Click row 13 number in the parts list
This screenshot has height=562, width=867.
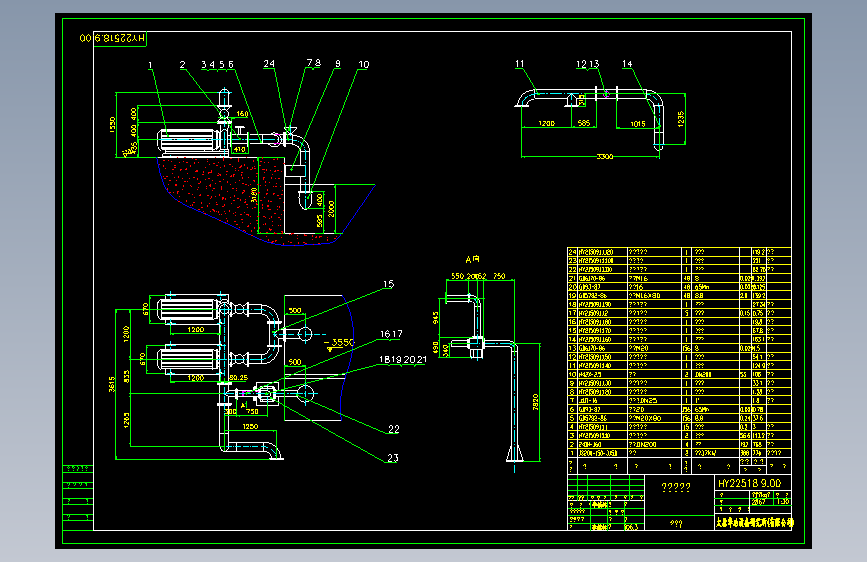pos(572,348)
